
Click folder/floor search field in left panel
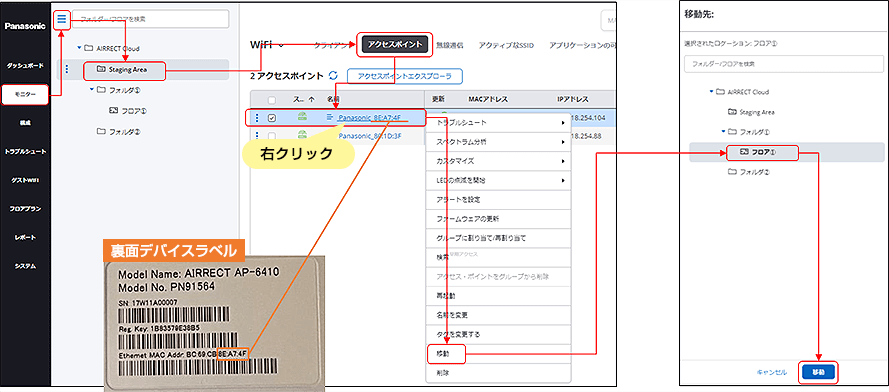(151, 19)
